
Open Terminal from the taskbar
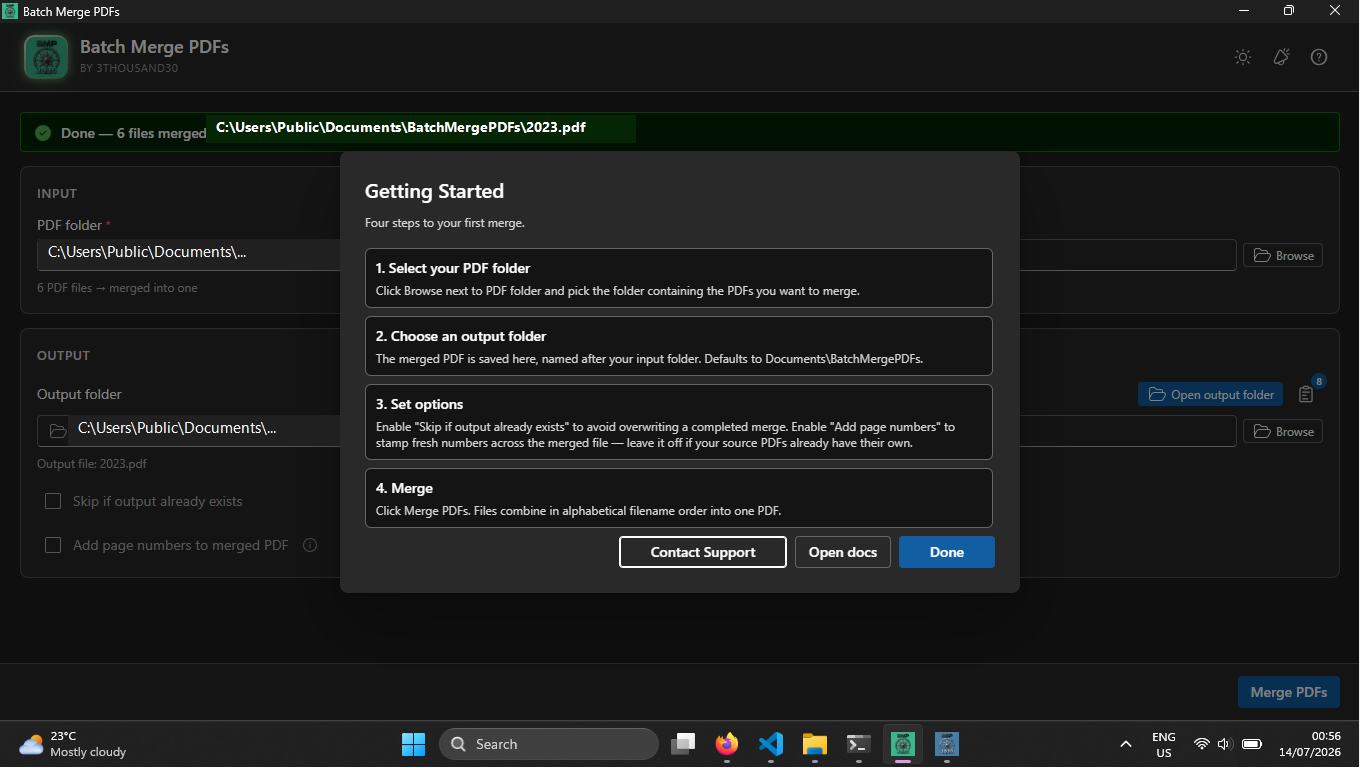[858, 744]
